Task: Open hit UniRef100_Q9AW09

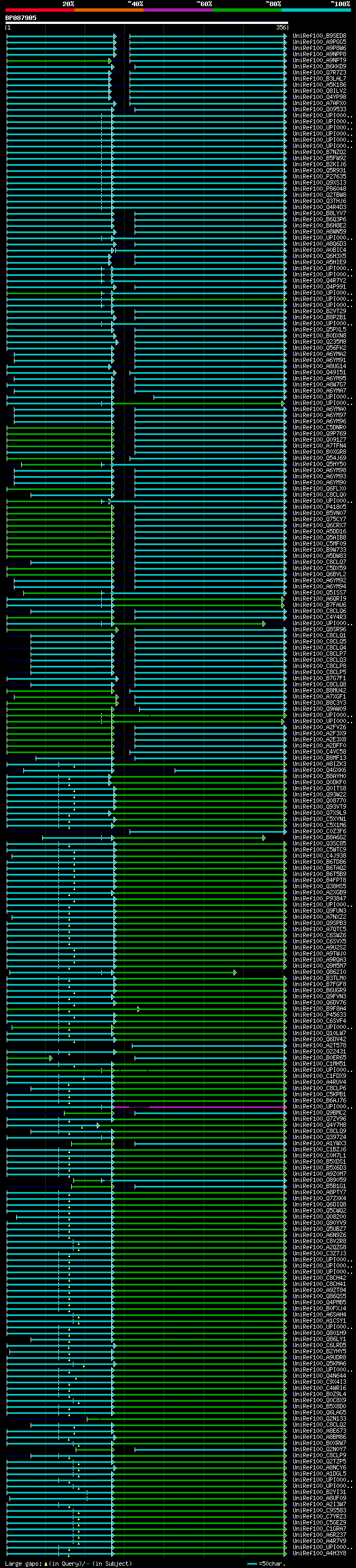Action: point(319,709)
